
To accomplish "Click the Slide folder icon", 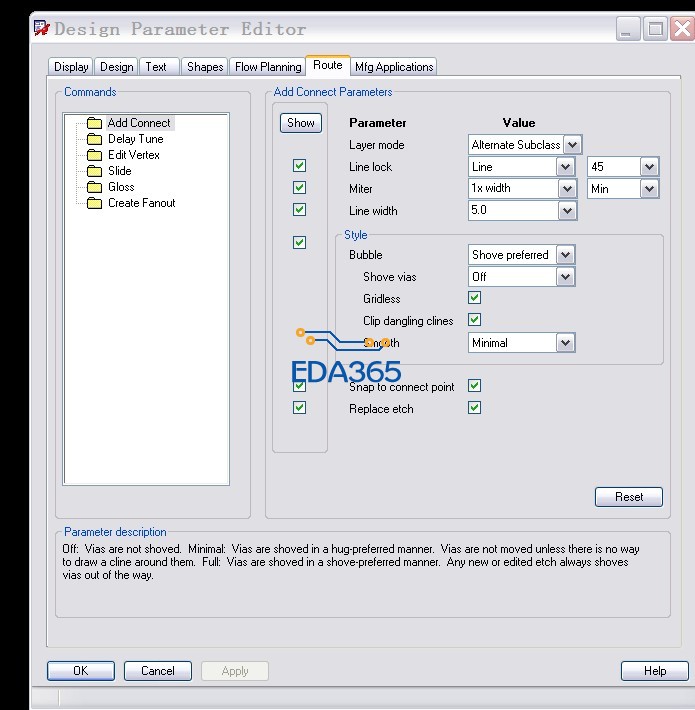I will (x=94, y=171).
